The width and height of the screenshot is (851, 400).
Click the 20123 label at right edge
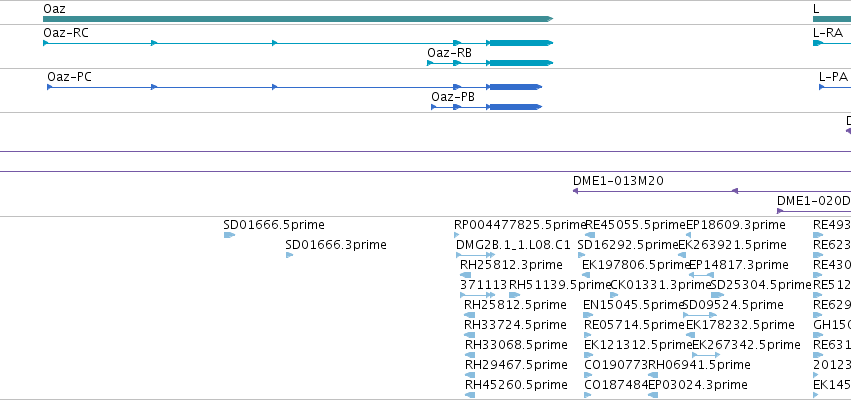coord(832,364)
